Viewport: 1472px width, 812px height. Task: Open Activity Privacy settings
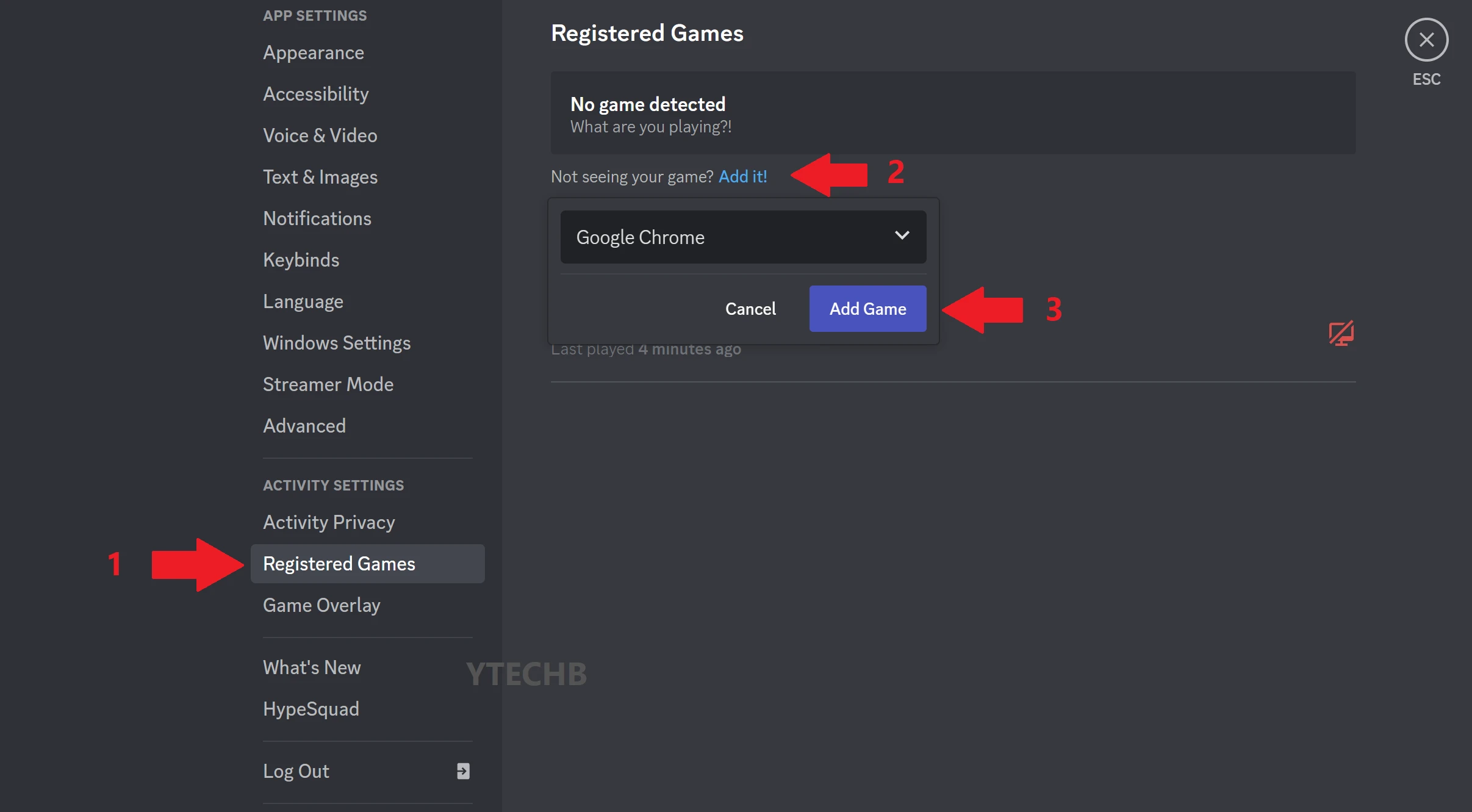click(328, 522)
